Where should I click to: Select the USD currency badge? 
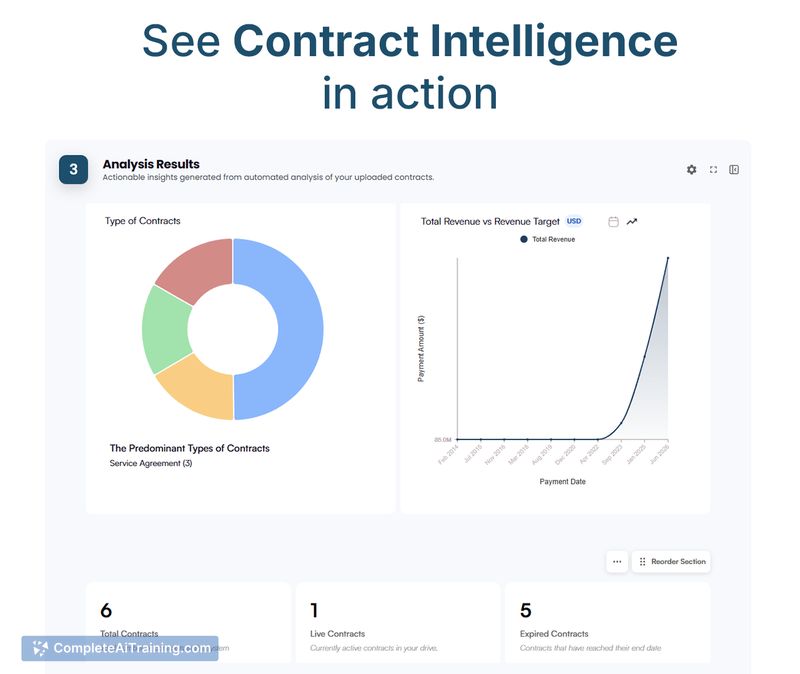pos(574,221)
